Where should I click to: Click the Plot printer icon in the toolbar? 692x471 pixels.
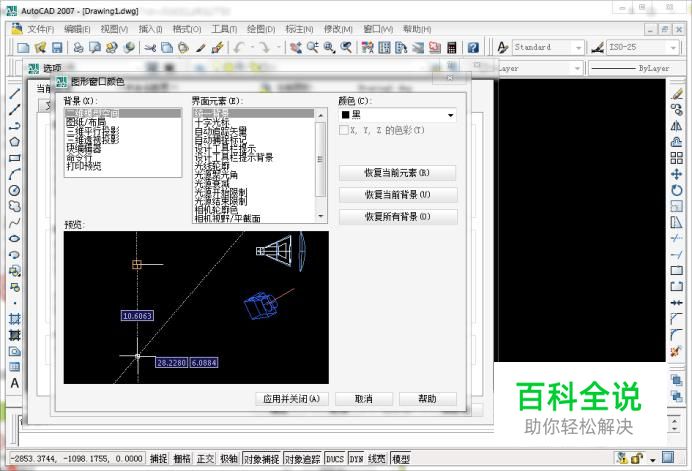click(79, 47)
